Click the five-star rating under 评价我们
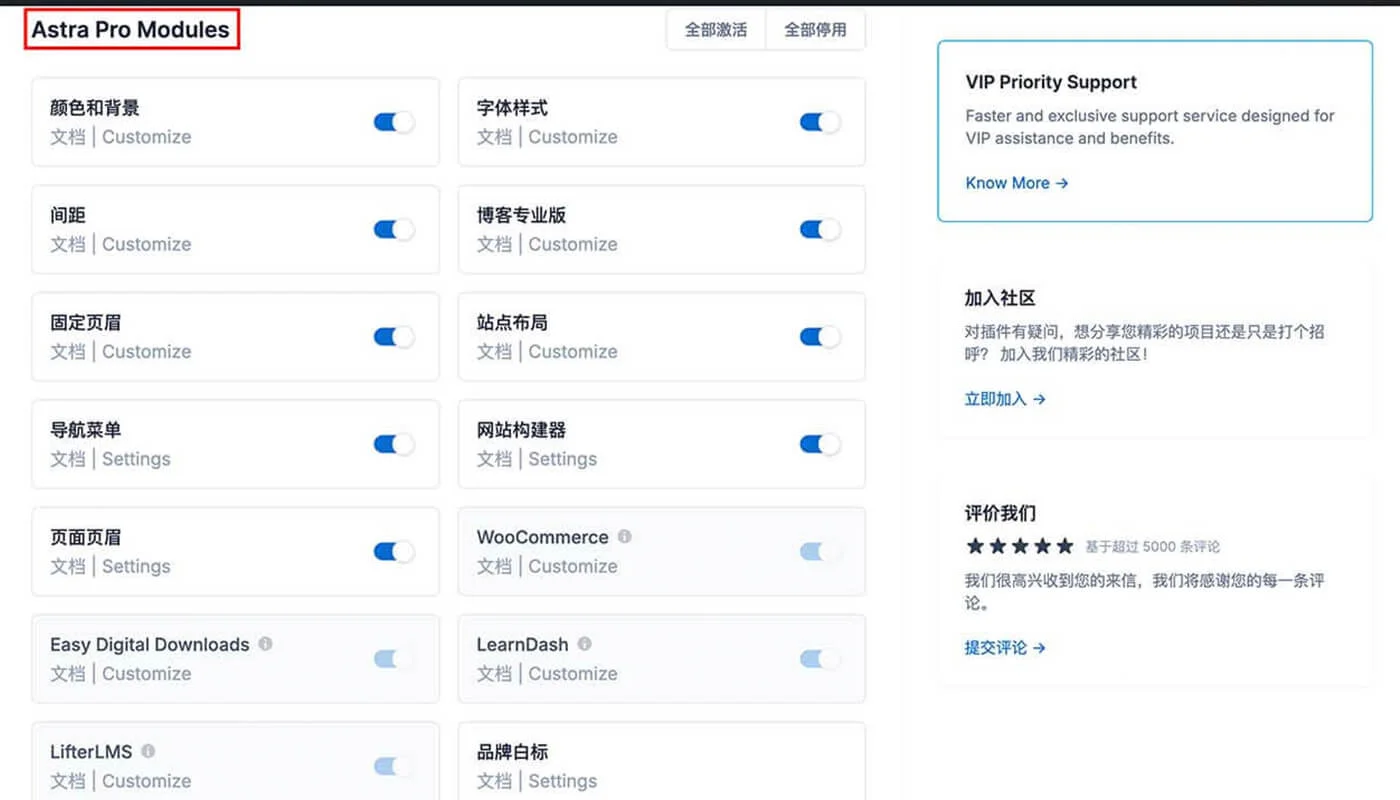 pos(1019,546)
